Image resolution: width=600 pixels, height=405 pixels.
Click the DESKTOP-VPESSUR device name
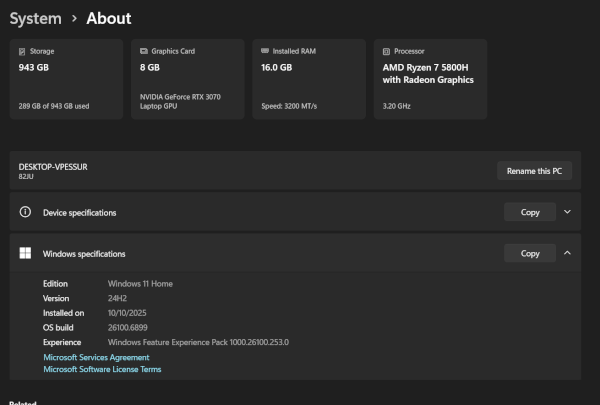click(53, 166)
